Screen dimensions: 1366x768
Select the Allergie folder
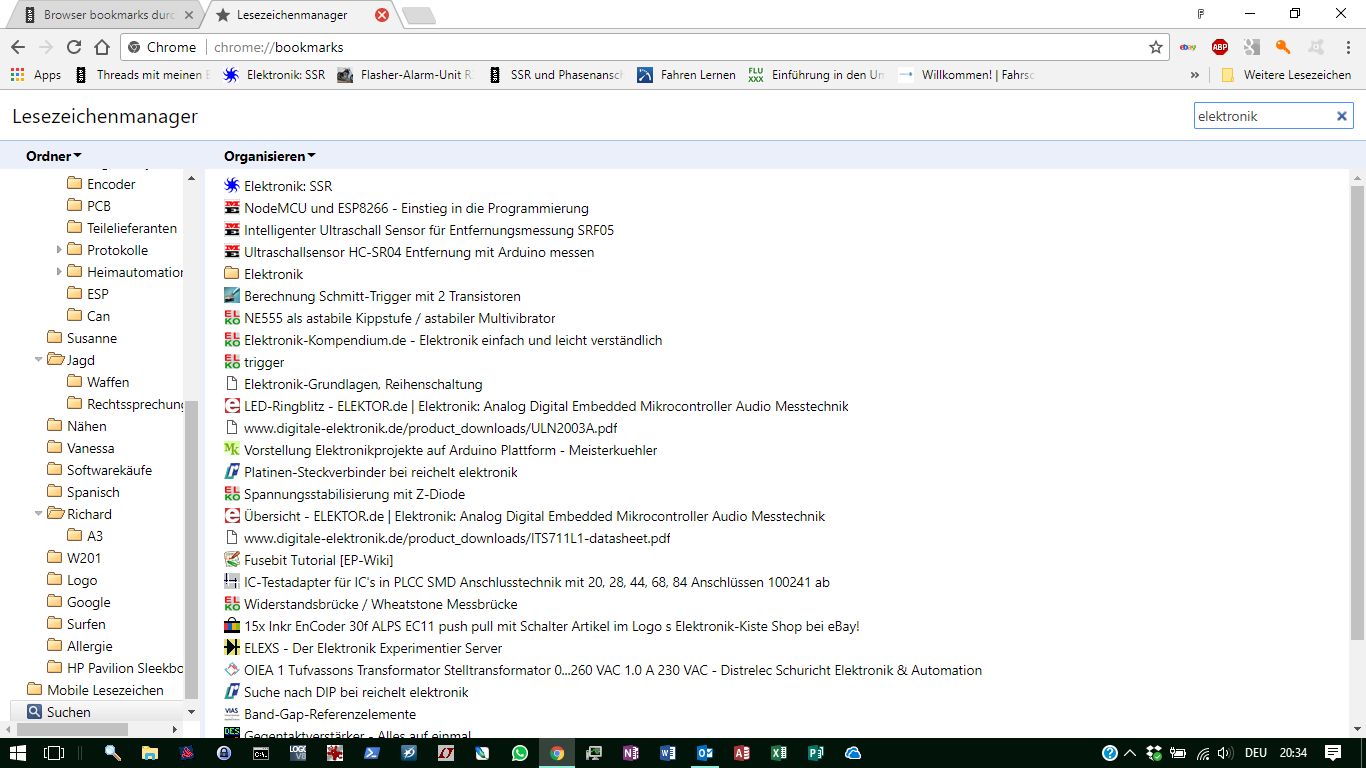coord(79,646)
